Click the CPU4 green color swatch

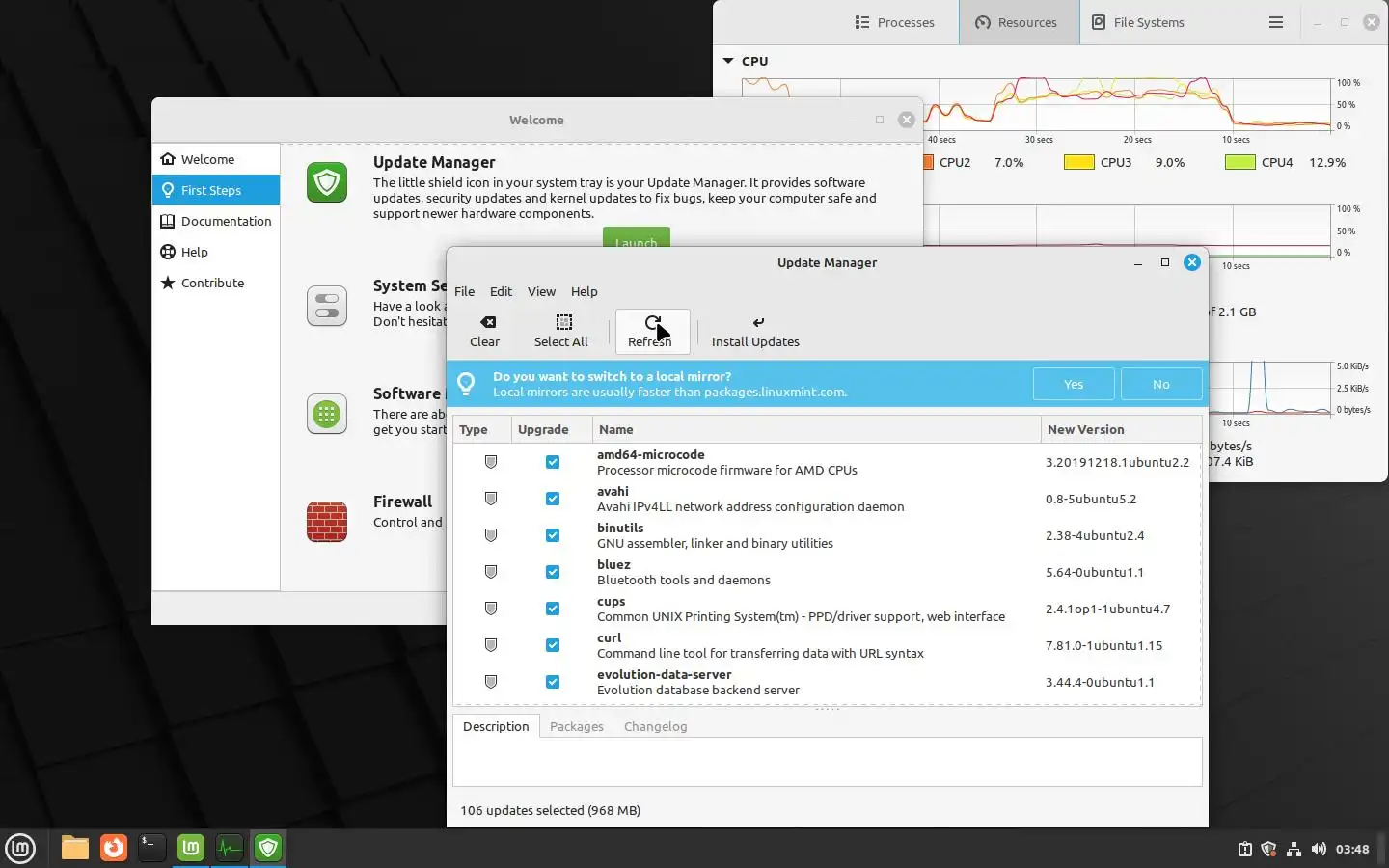pyautogui.click(x=1239, y=162)
